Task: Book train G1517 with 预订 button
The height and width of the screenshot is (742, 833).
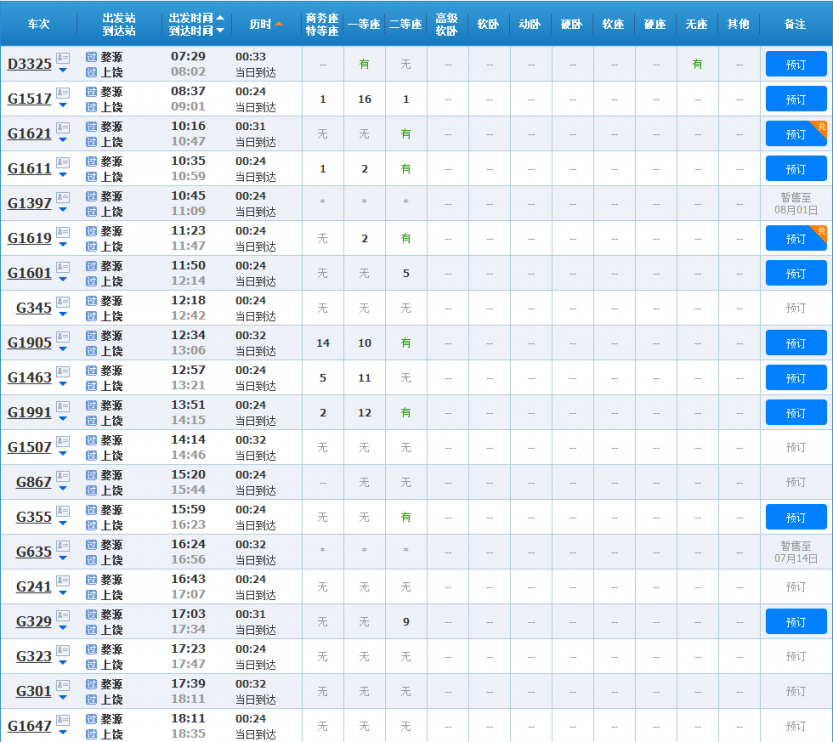Action: [796, 99]
